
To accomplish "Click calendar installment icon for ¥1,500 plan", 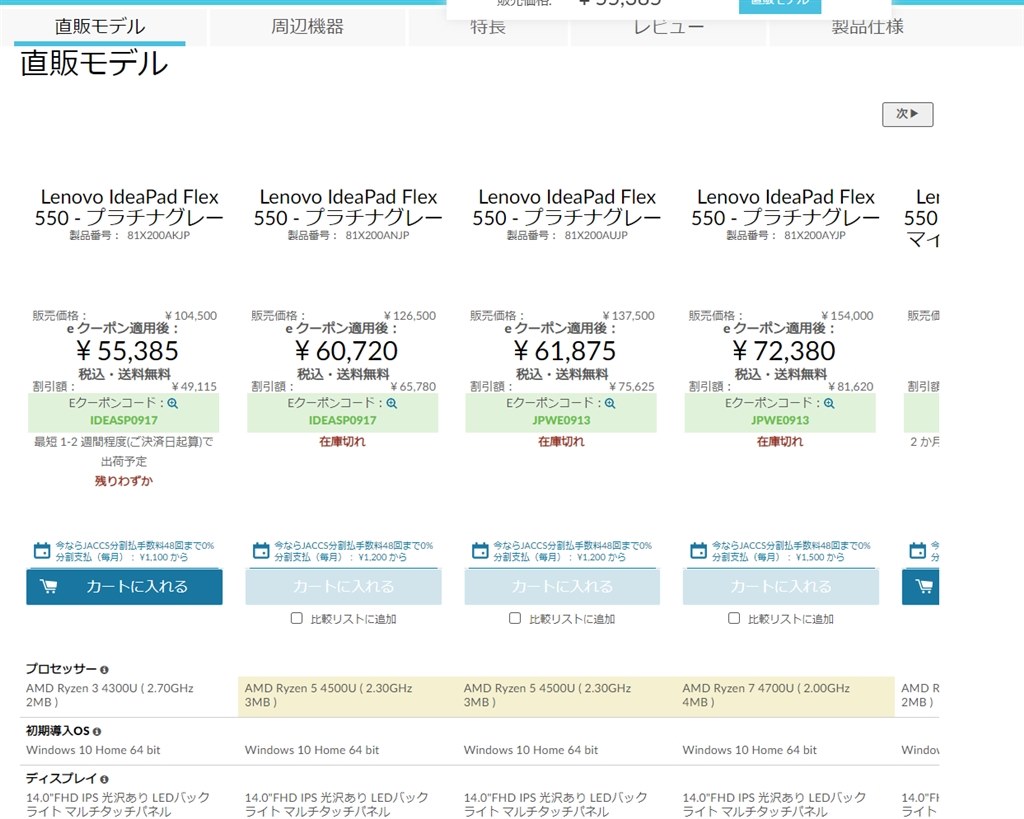I will pos(698,551).
